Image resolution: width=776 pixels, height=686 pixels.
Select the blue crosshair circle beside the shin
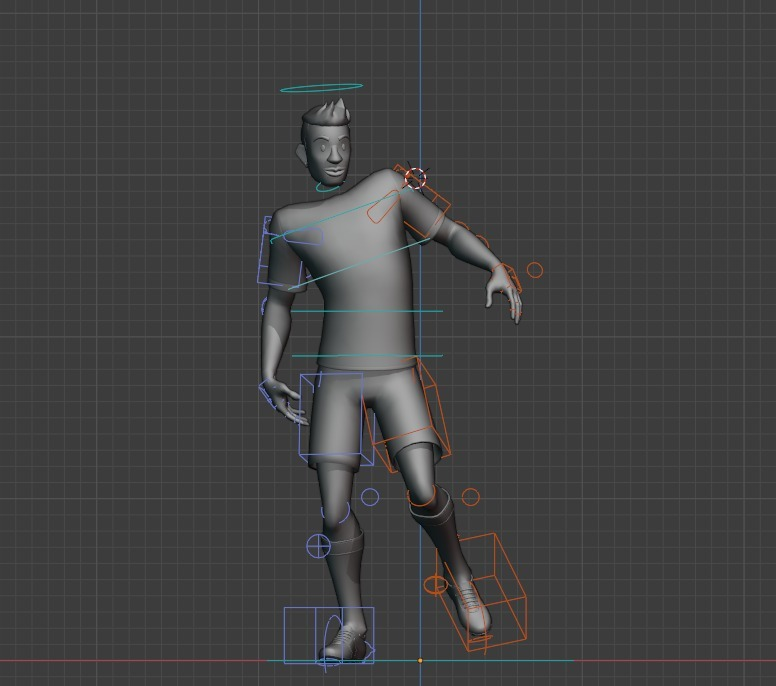[x=319, y=546]
